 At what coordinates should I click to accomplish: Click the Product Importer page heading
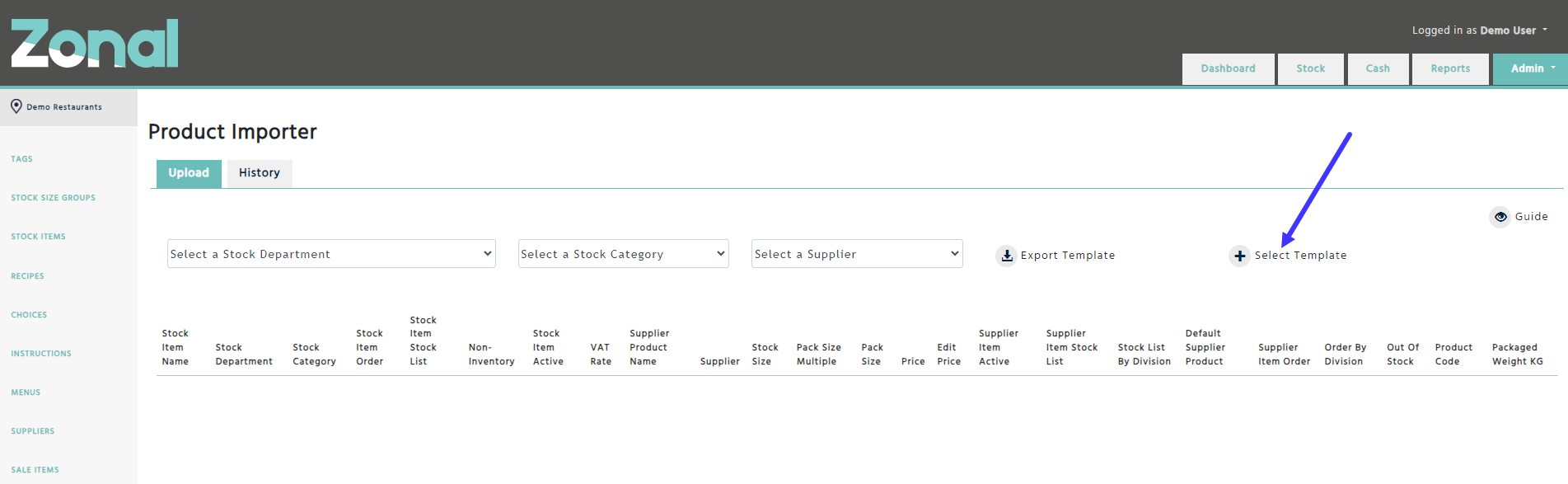pos(232,132)
